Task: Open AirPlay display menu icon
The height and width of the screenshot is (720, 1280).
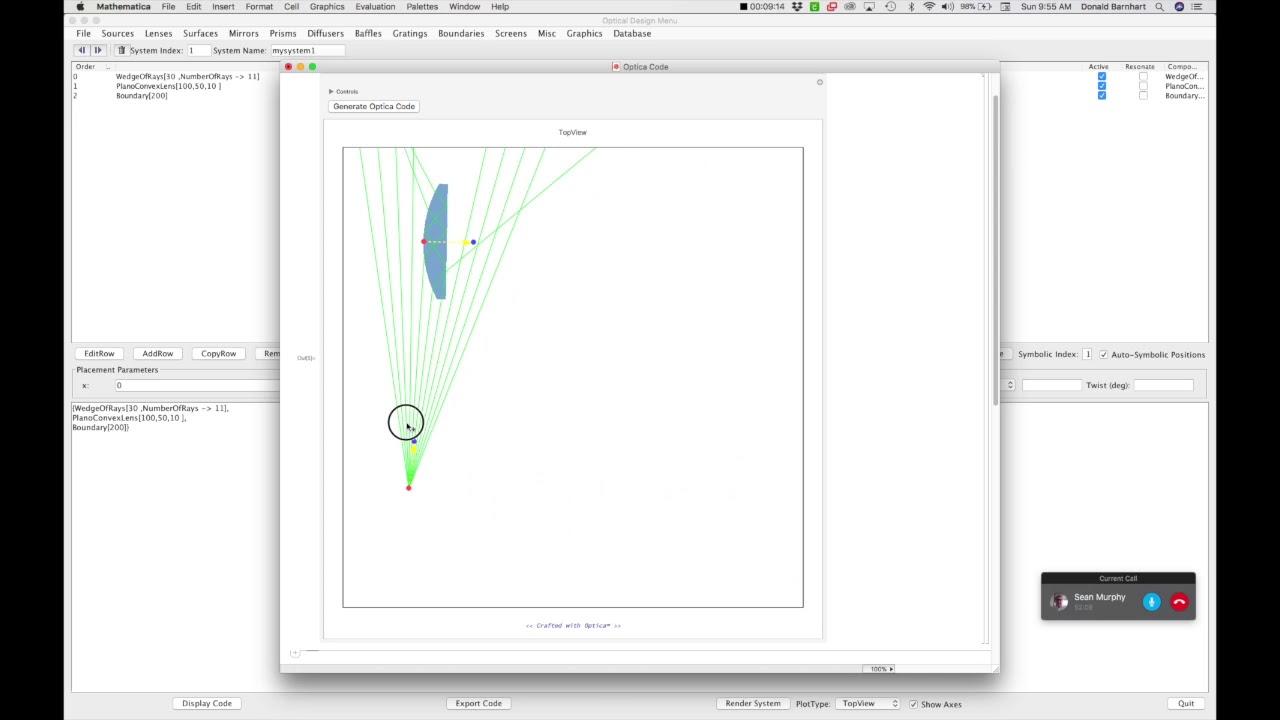Action: click(869, 7)
